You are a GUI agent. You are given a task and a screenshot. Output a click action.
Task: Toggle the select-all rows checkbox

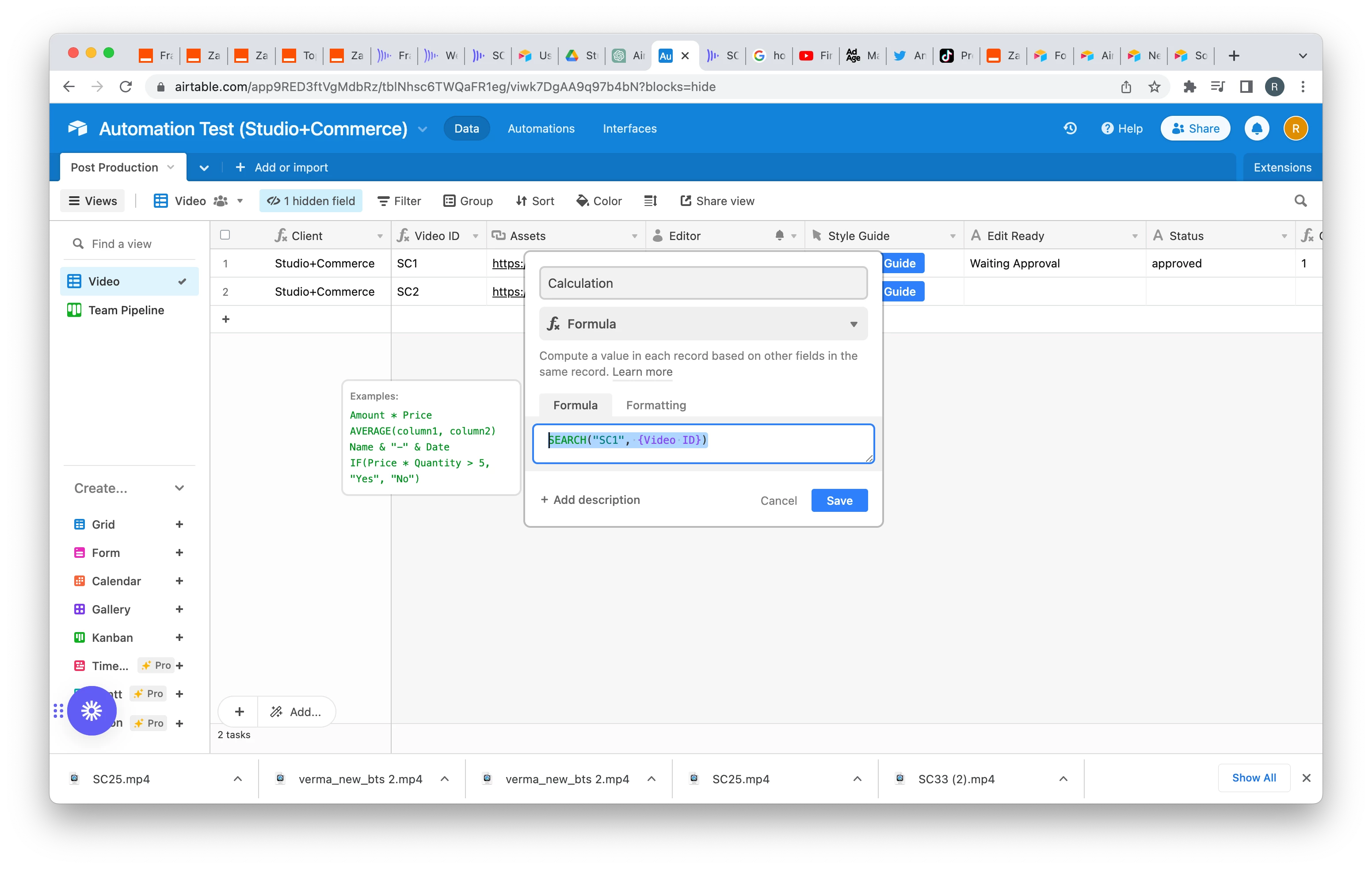pos(225,235)
